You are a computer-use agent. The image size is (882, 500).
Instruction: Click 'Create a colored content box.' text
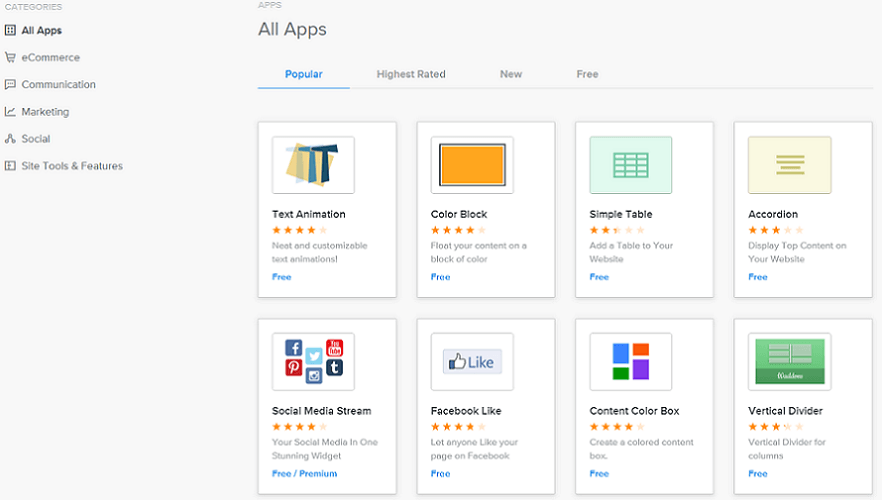(641, 449)
